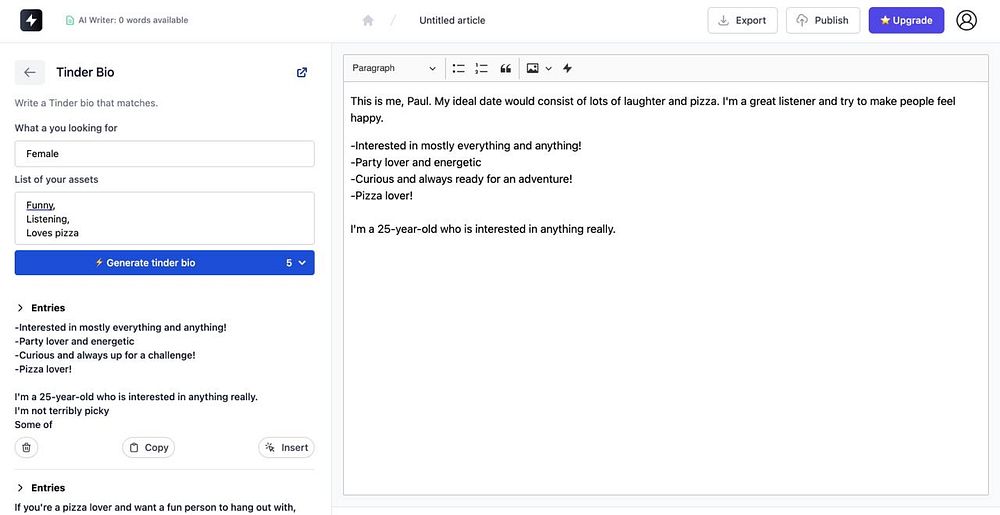Click 'AI Writer: 0 words available' text
This screenshot has height=515, width=1000.
click(133, 20)
